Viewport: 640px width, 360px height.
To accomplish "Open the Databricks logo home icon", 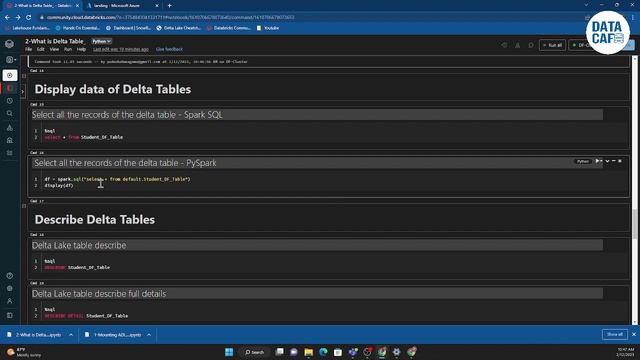I will click(9, 44).
